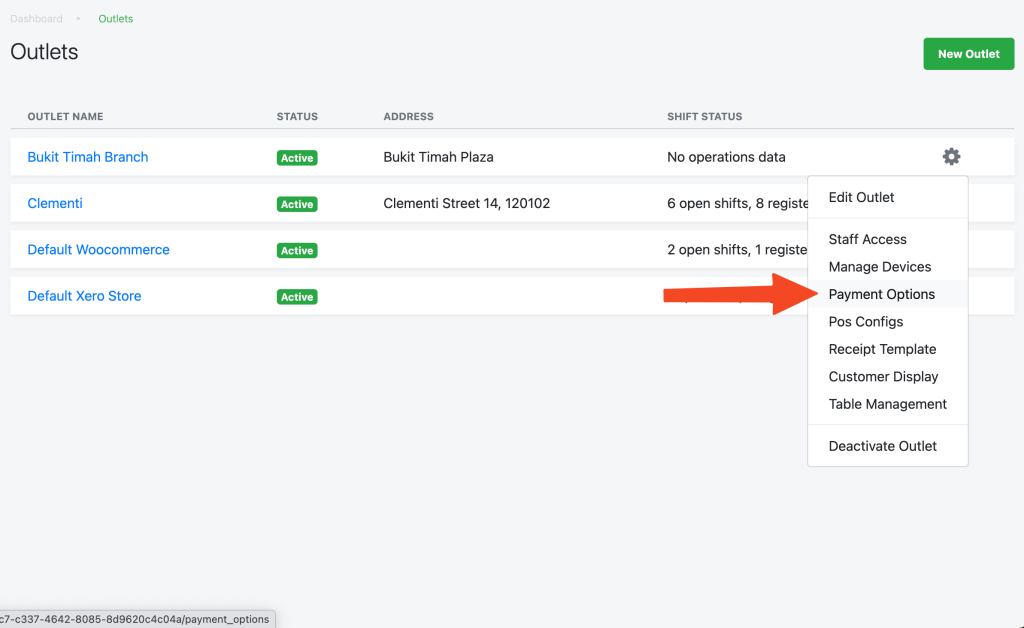The height and width of the screenshot is (628, 1024).
Task: Select Edit Outlet from the dropdown menu
Action: tap(861, 197)
